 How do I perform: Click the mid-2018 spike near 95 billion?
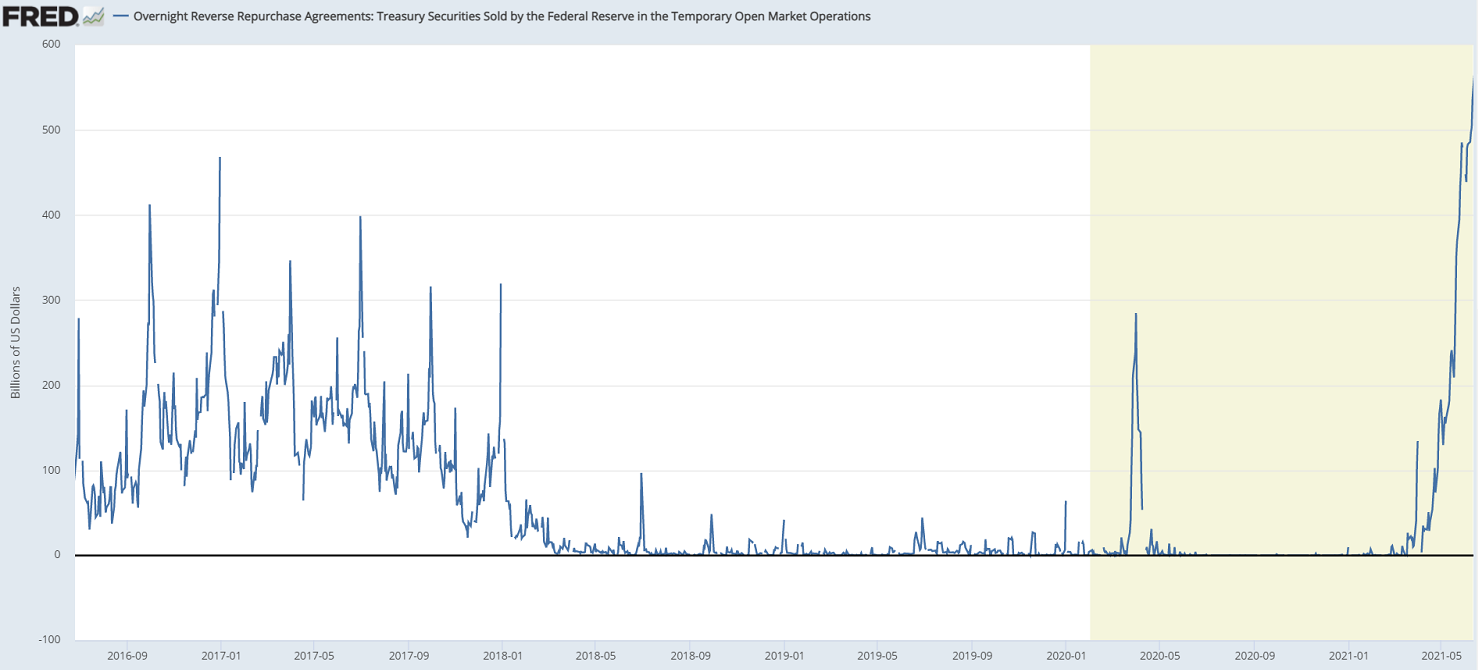click(641, 474)
